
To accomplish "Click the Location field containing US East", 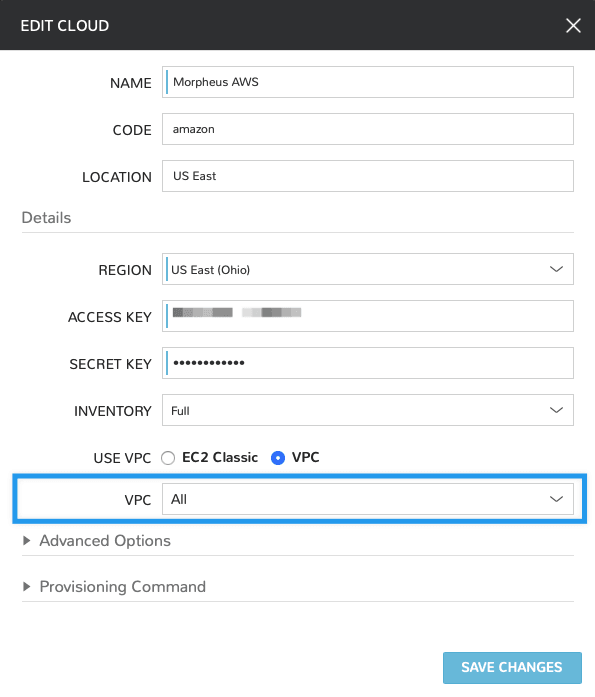I will [x=367, y=176].
